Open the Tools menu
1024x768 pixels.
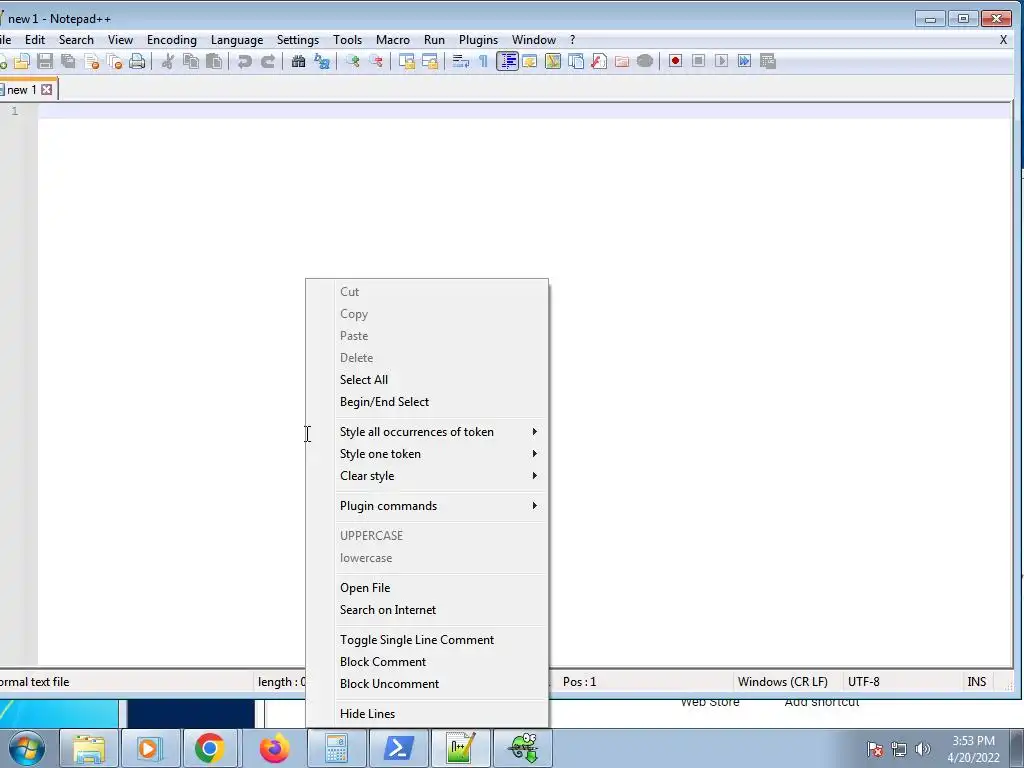347,40
